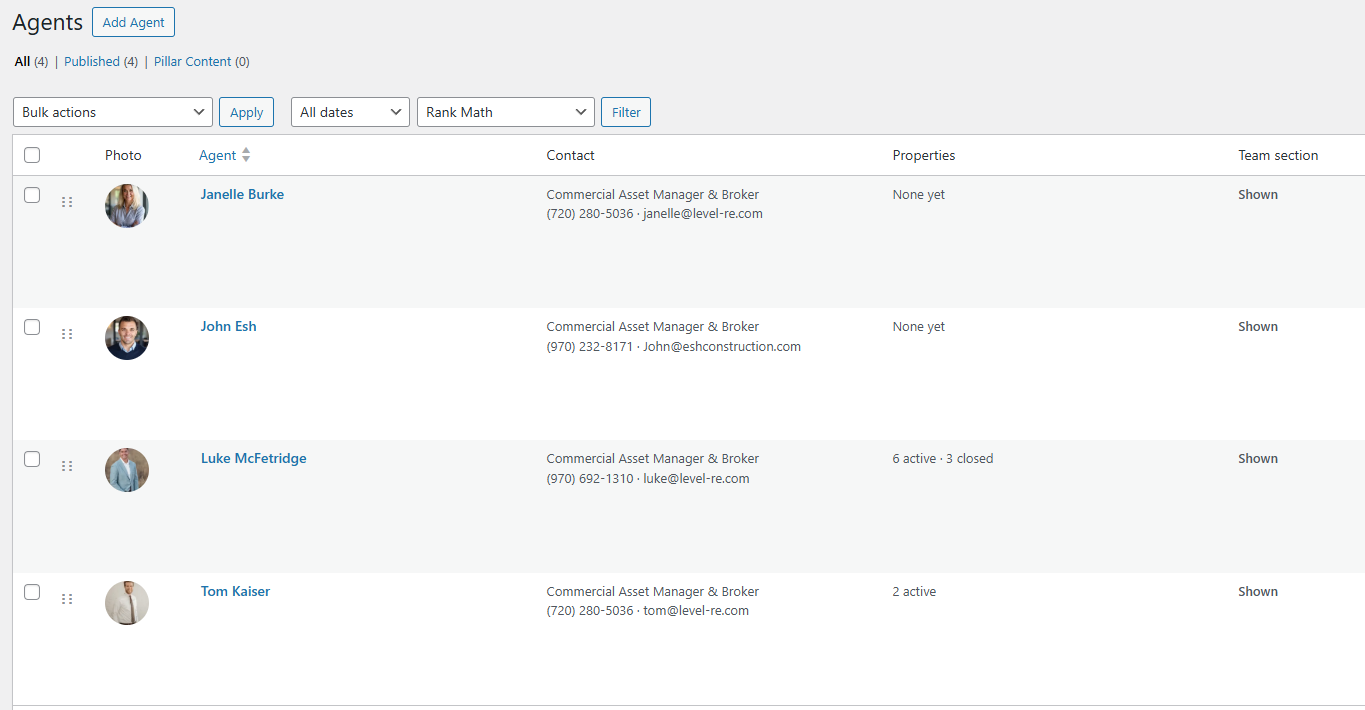Open the Bulk actions dropdown

(x=113, y=112)
